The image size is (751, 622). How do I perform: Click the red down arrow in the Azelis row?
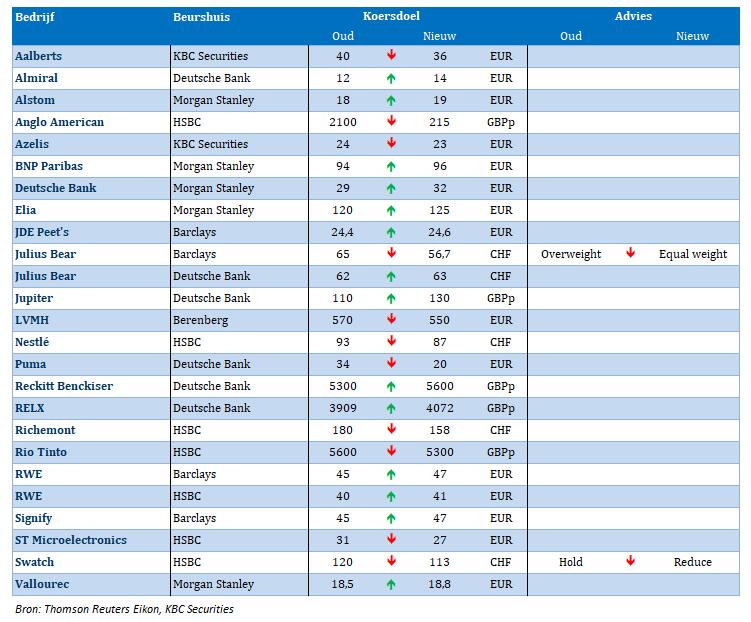click(x=391, y=143)
